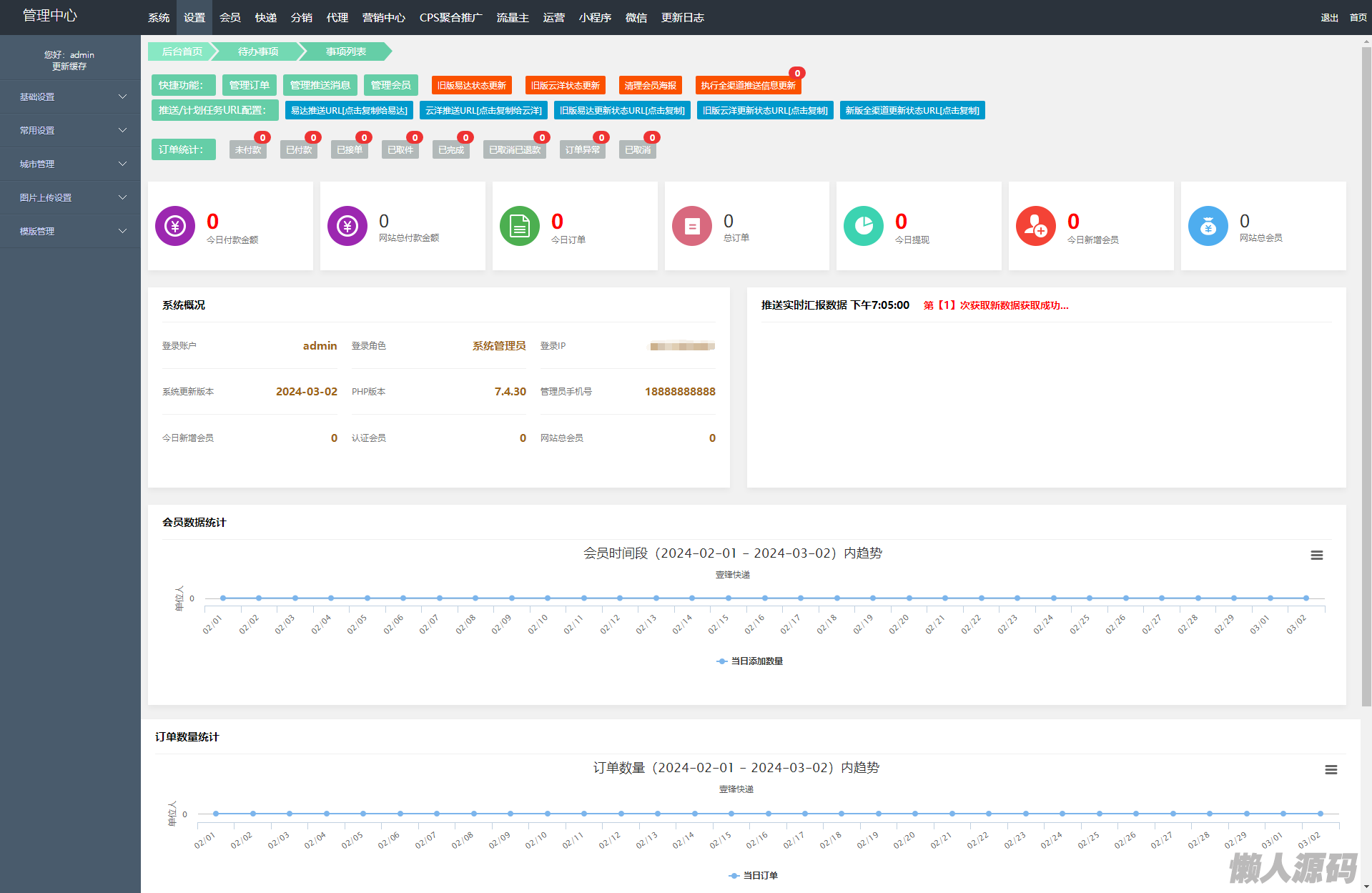Click the pink total orders icon

click(x=691, y=226)
